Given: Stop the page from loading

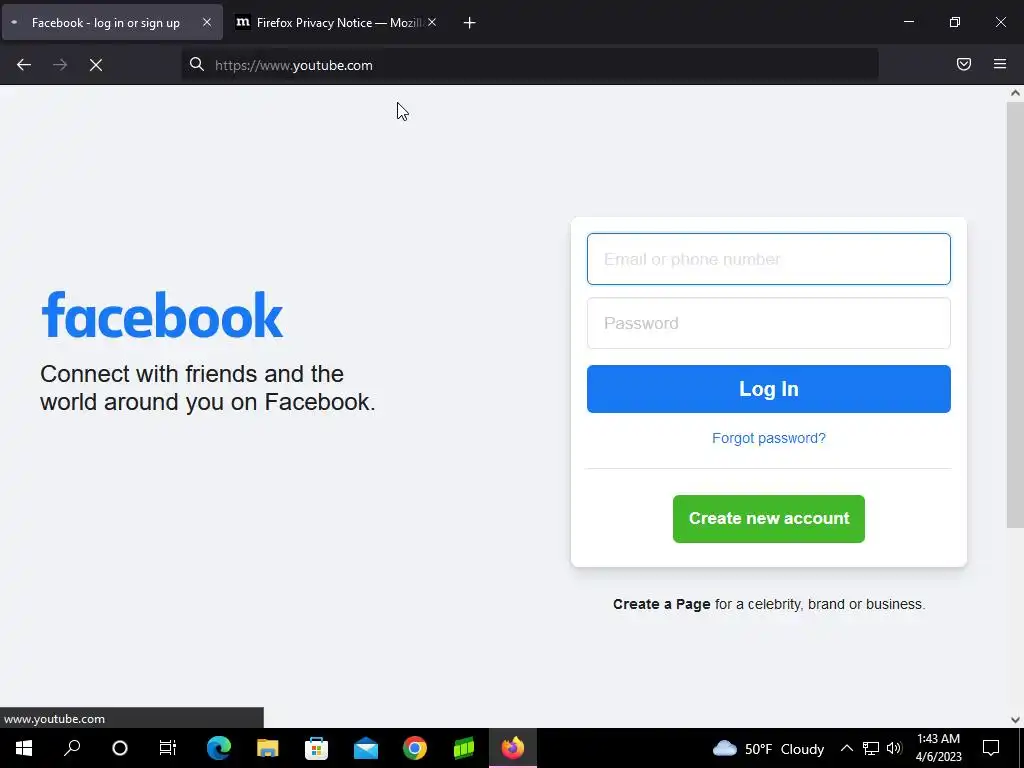Looking at the screenshot, I should 96,65.
